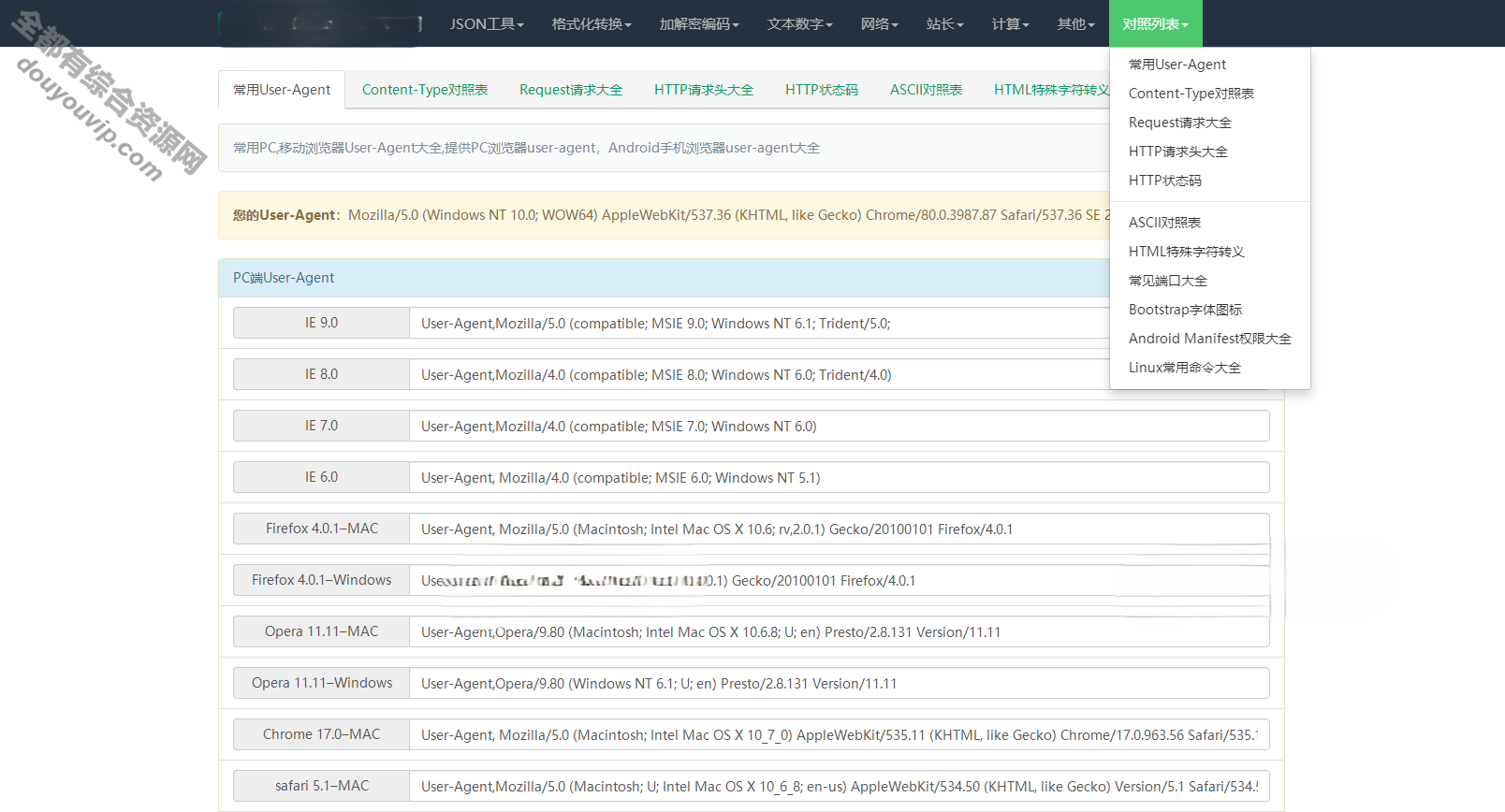Open the JSON工具 dropdown menu
This screenshot has width=1505, height=812.
pyautogui.click(x=486, y=23)
